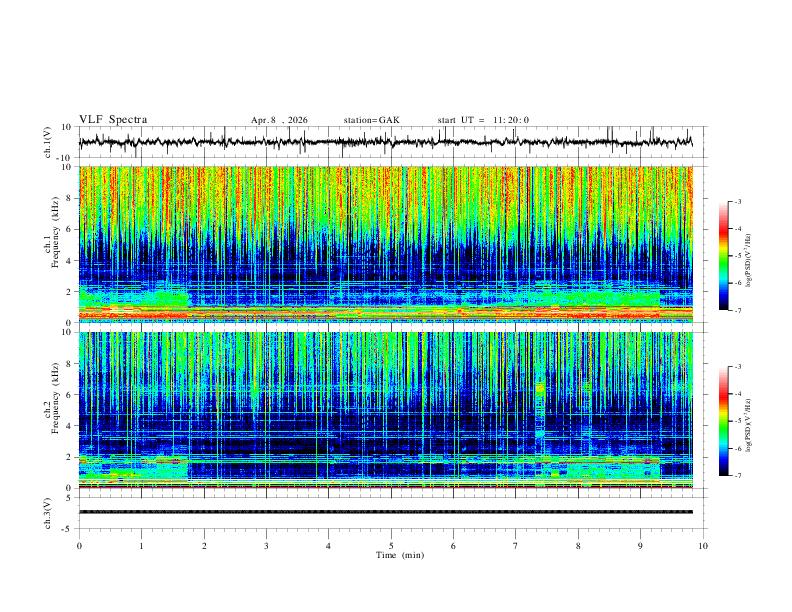This screenshot has height=612, width=792.
Task: Click the ch.2 "Frequency (kHz)" axis label
Action: tap(55, 399)
